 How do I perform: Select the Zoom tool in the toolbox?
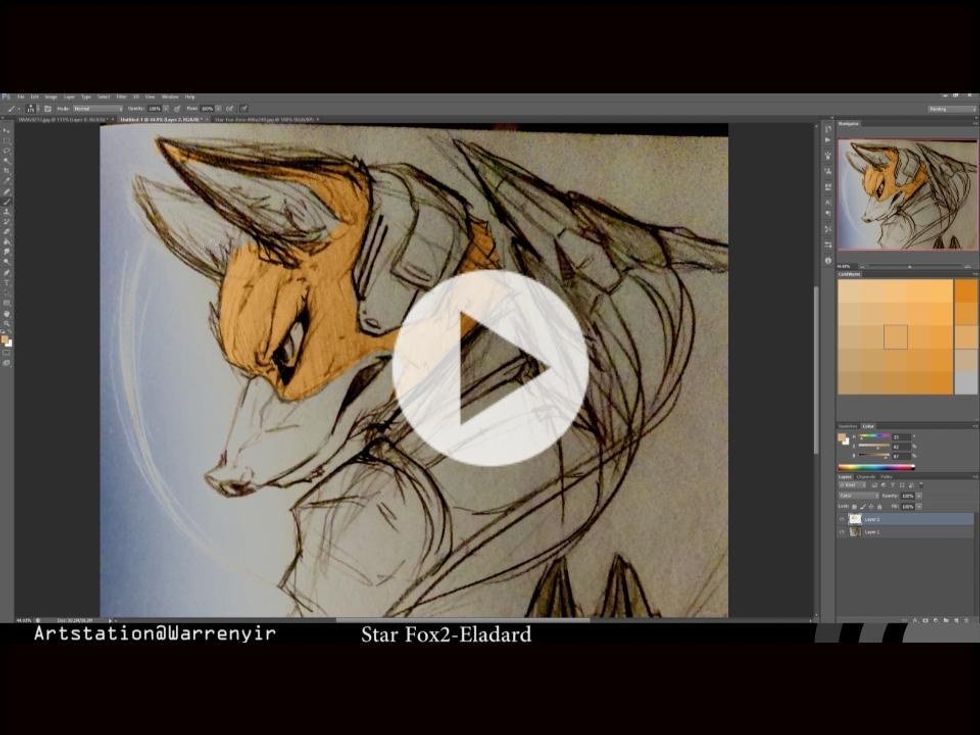point(7,324)
